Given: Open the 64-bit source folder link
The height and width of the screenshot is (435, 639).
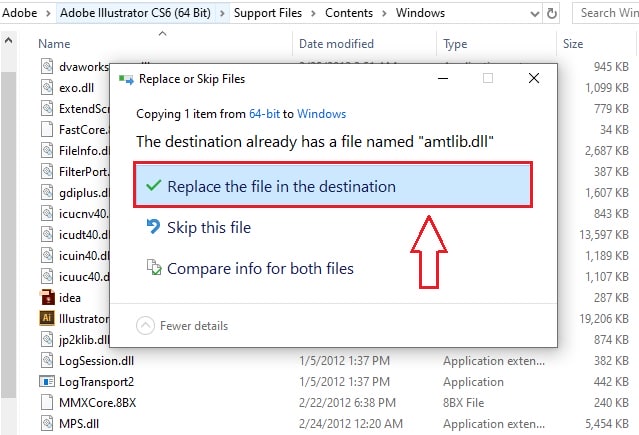Looking at the screenshot, I should [264, 114].
